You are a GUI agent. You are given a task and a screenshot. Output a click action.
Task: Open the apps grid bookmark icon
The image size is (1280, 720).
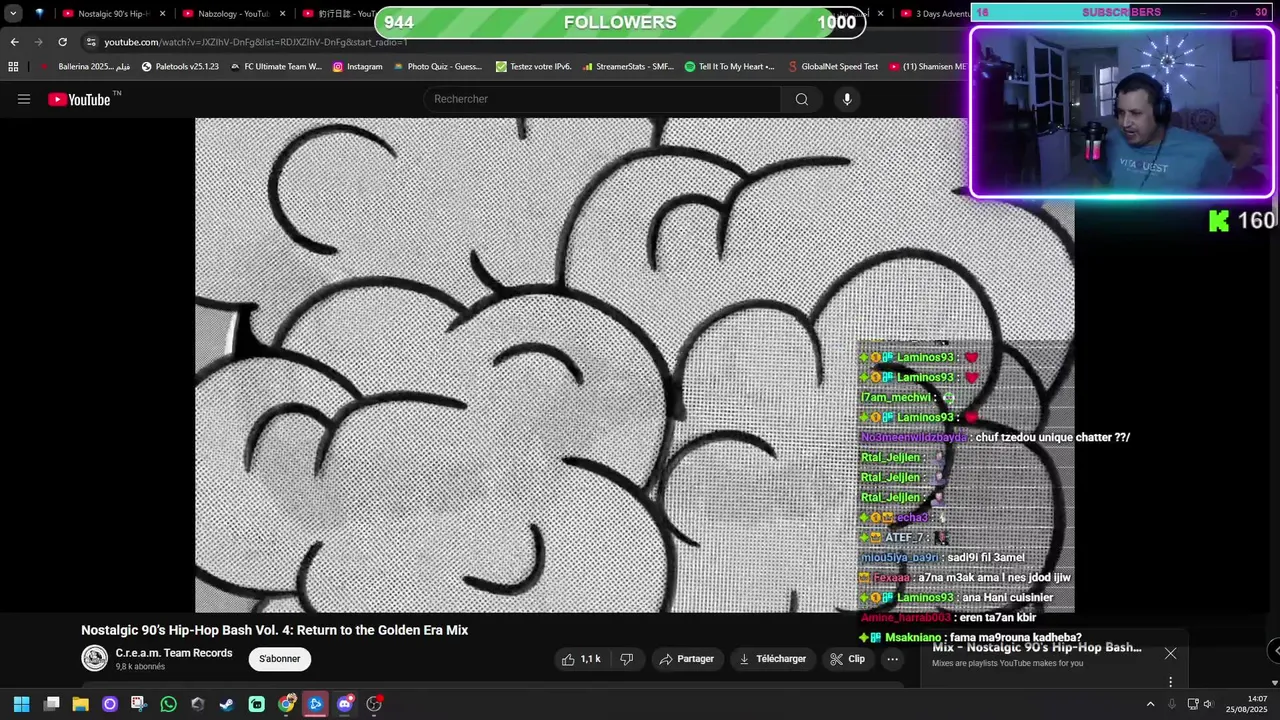[x=13, y=67]
